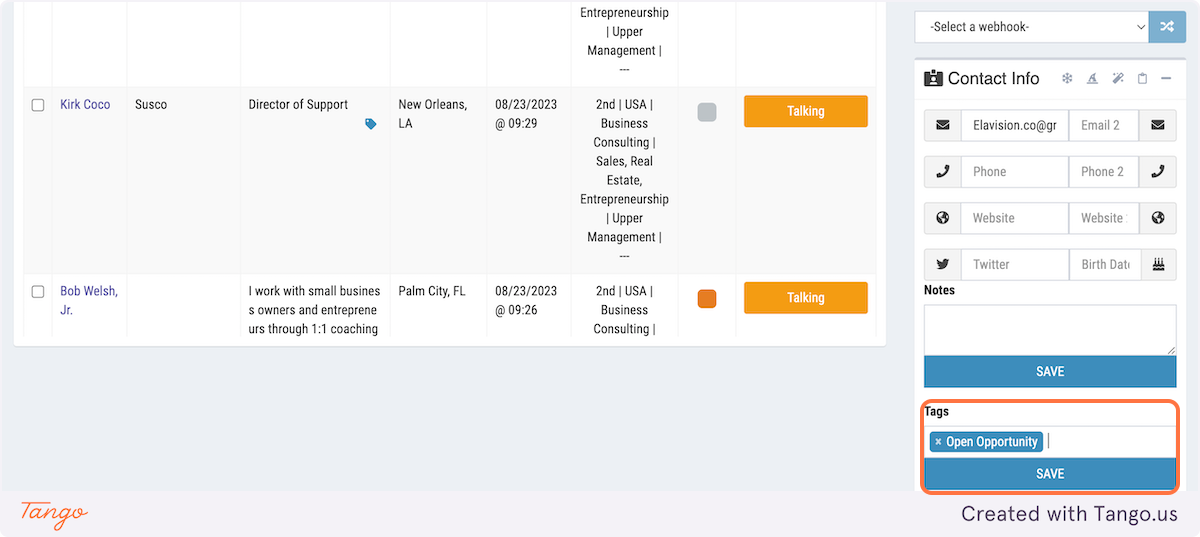This screenshot has width=1200, height=537.
Task: Click the birthday cake icon next to Birth Date
Action: [1158, 264]
